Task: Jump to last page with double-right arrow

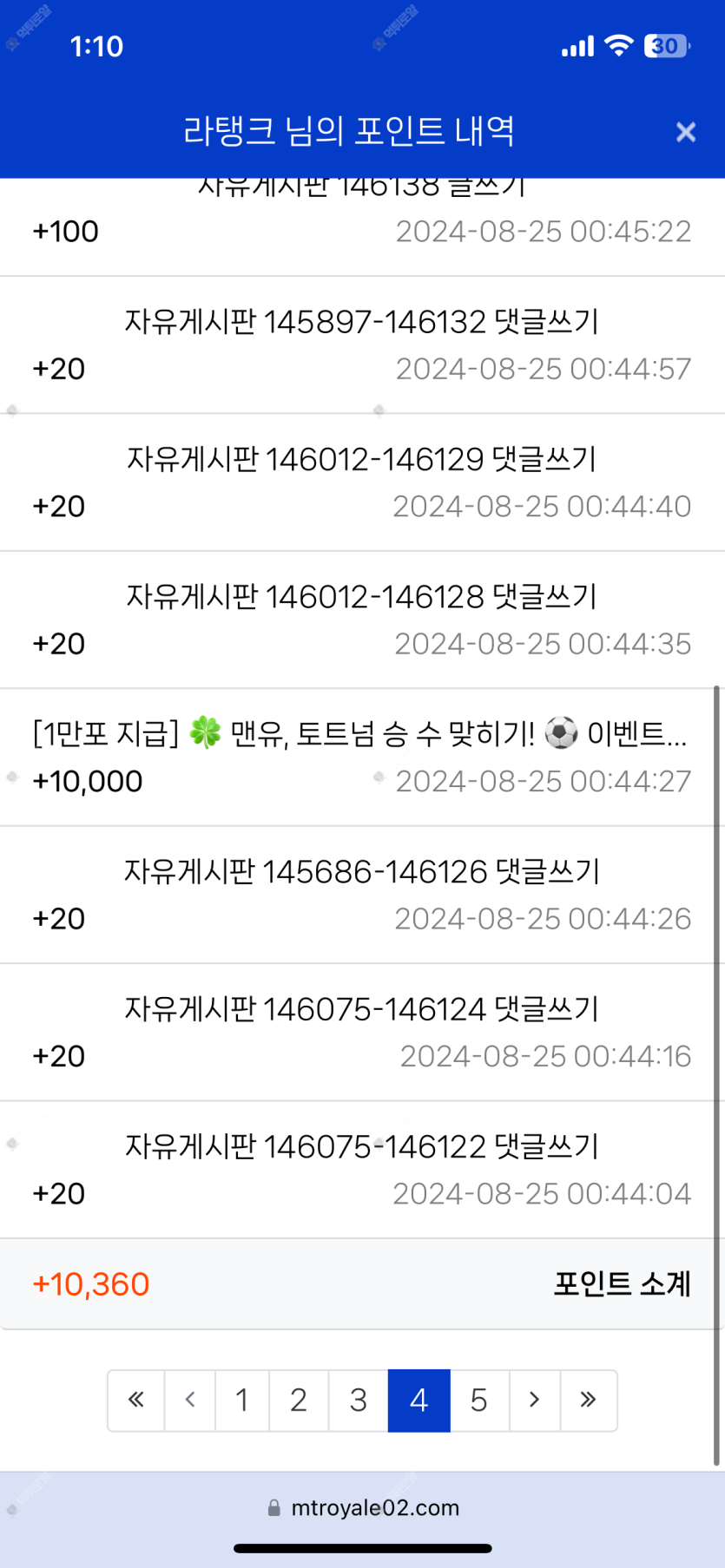Action: tap(588, 1400)
